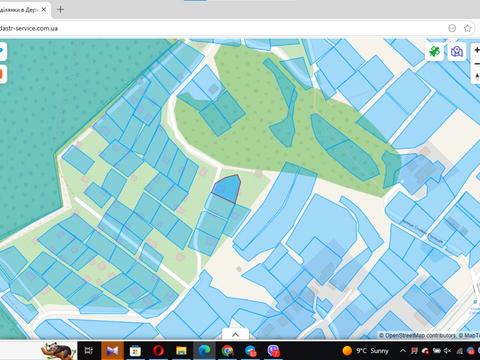Open Google Chrome from taskbar
This screenshot has height=360, width=480.
click(227, 351)
